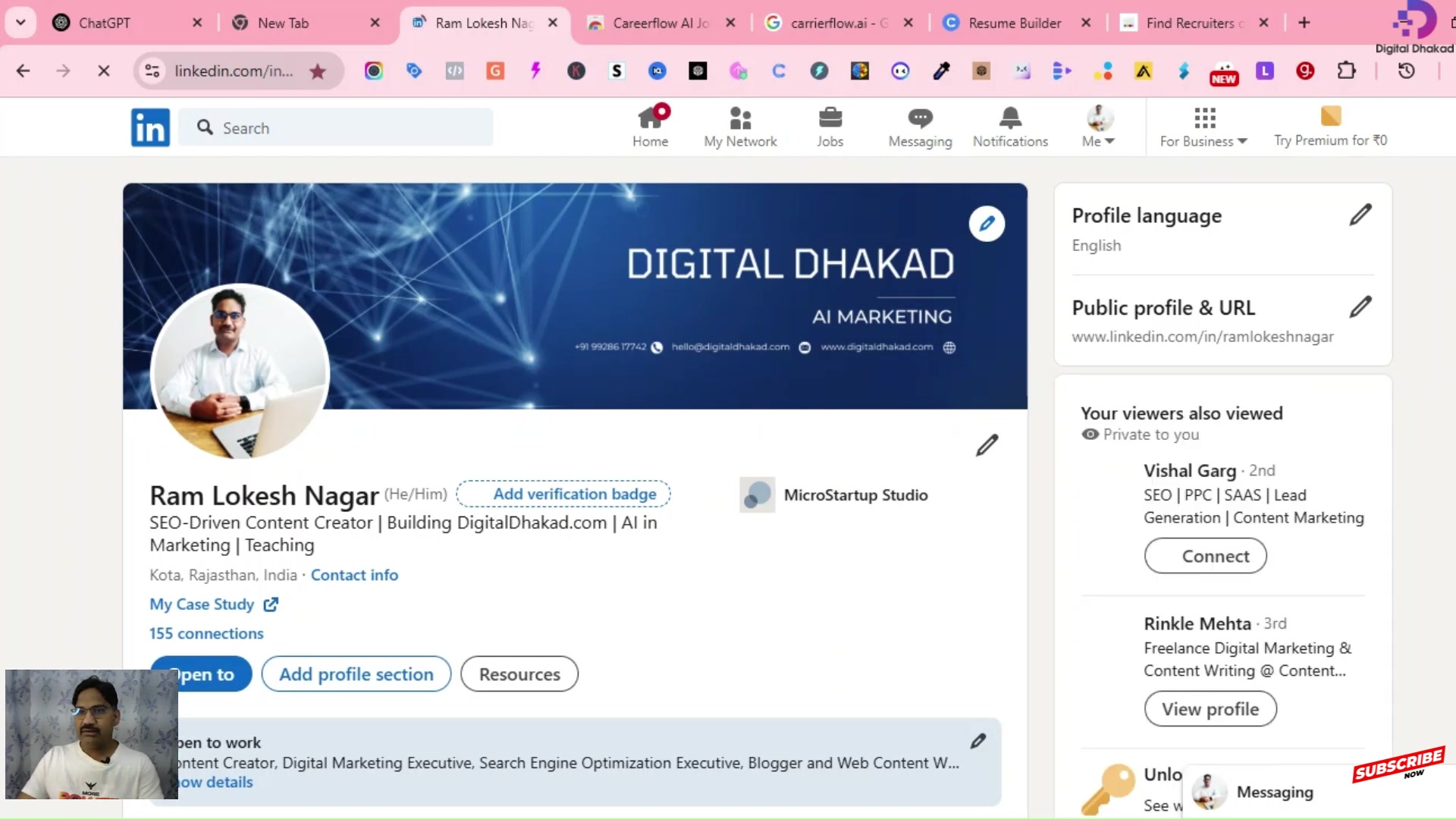The width and height of the screenshot is (1456, 819).
Task: Click the LinkedIn Search field
Action: 336,127
